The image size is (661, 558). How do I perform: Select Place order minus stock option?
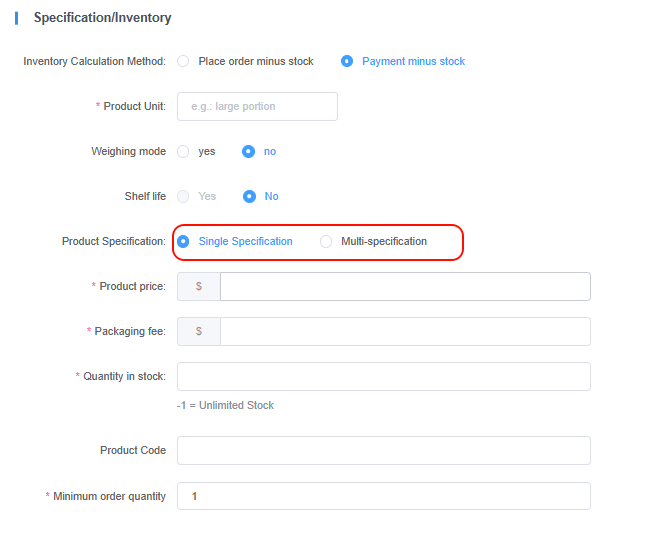[183, 61]
